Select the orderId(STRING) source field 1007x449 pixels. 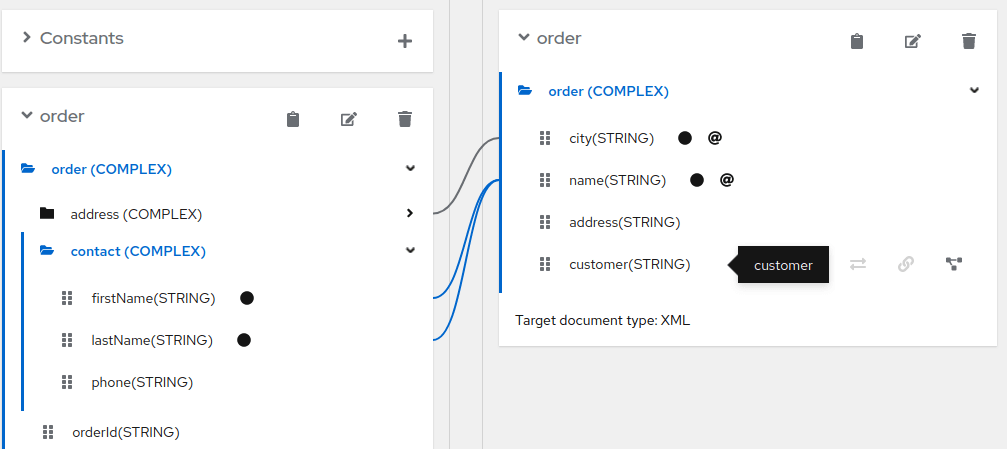(x=126, y=432)
